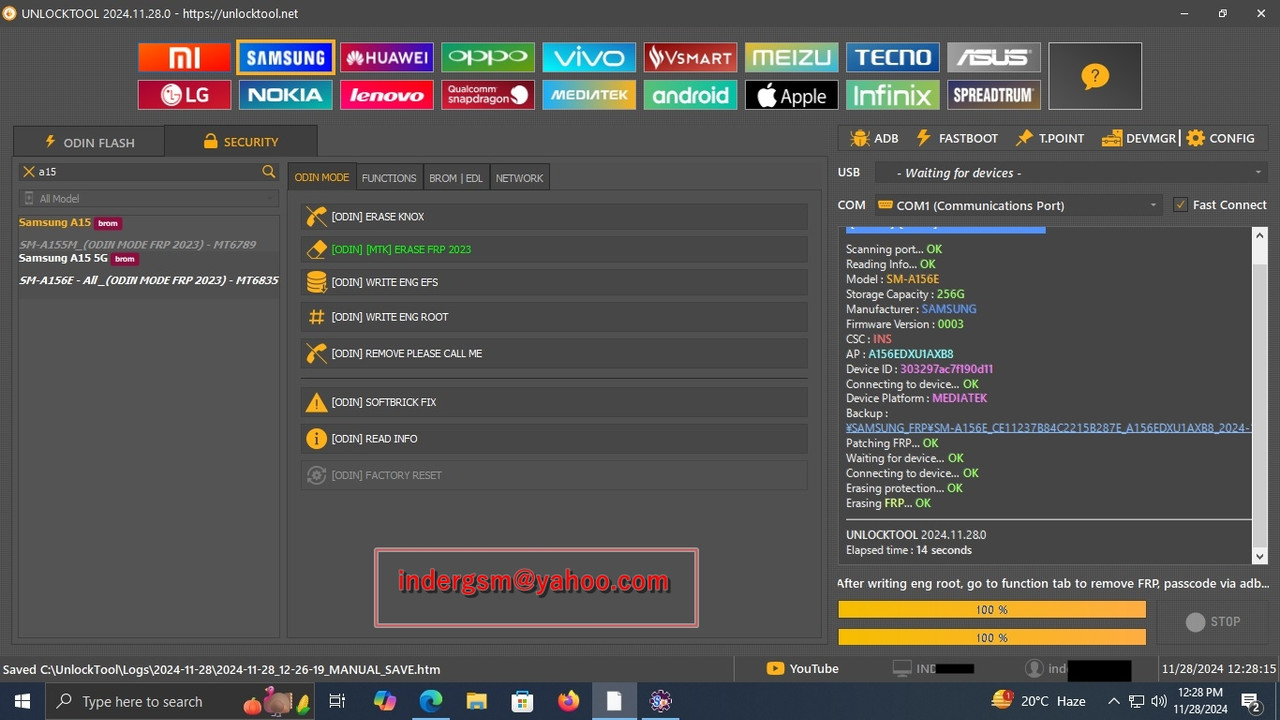Open the LG brand section
This screenshot has width=1280, height=720.
pyautogui.click(x=184, y=95)
